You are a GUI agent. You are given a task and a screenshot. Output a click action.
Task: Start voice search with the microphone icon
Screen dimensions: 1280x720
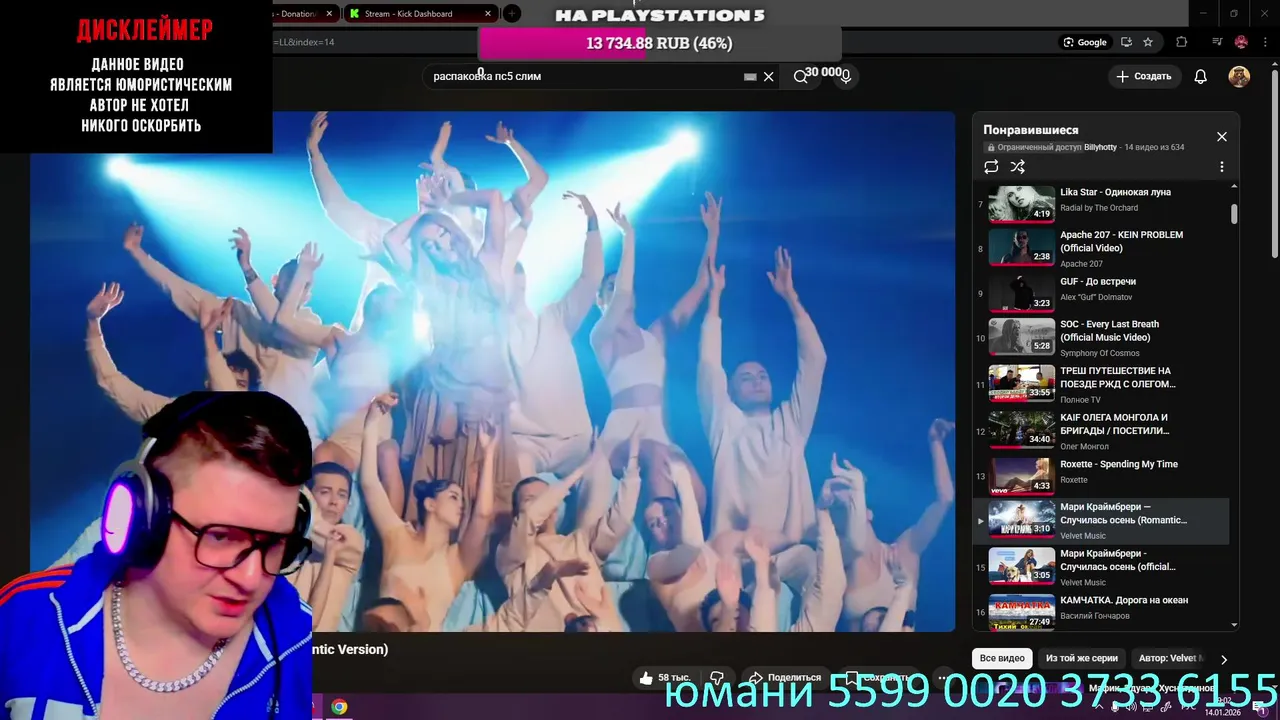(x=846, y=77)
